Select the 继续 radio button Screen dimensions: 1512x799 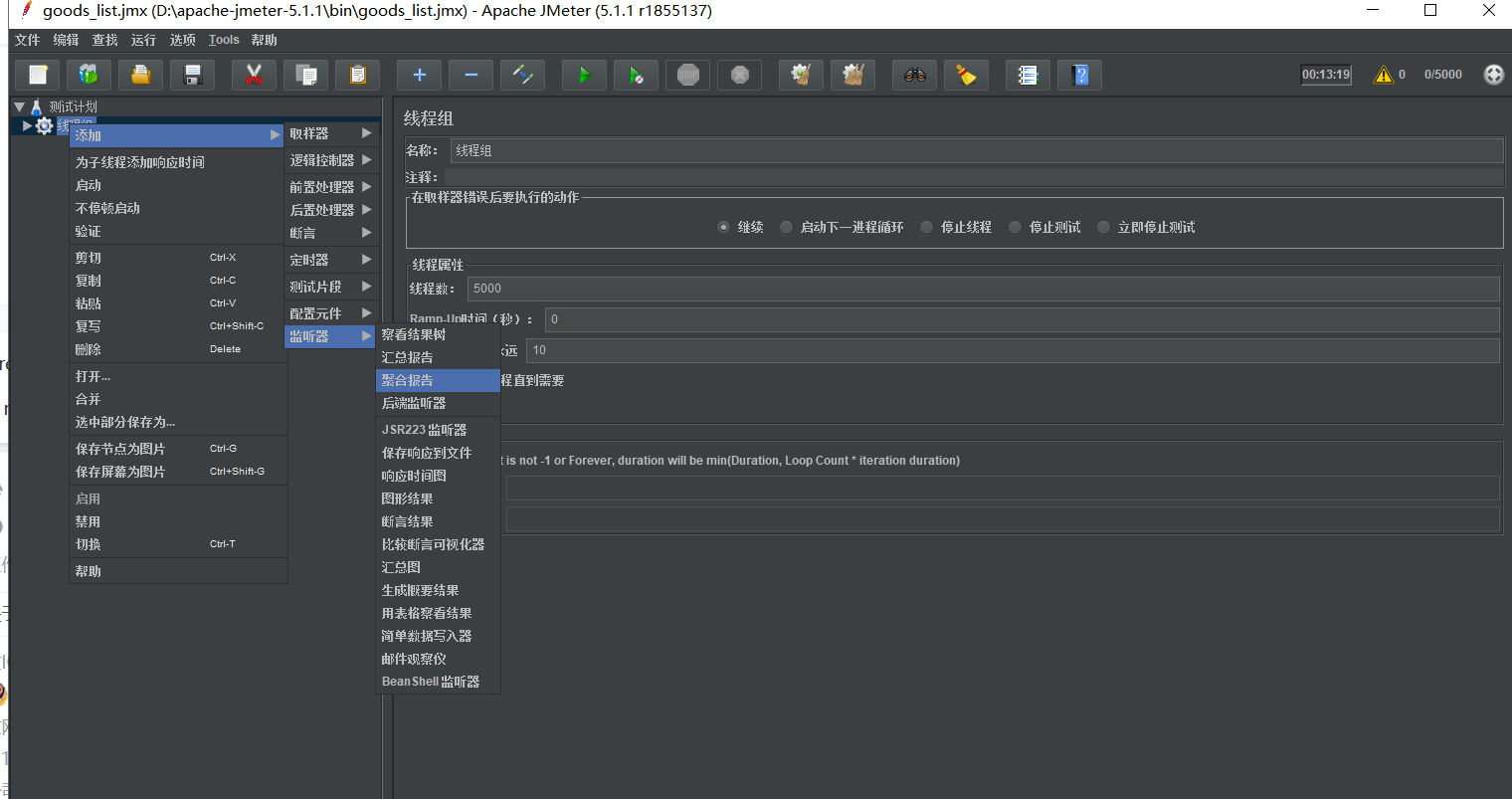coord(723,227)
